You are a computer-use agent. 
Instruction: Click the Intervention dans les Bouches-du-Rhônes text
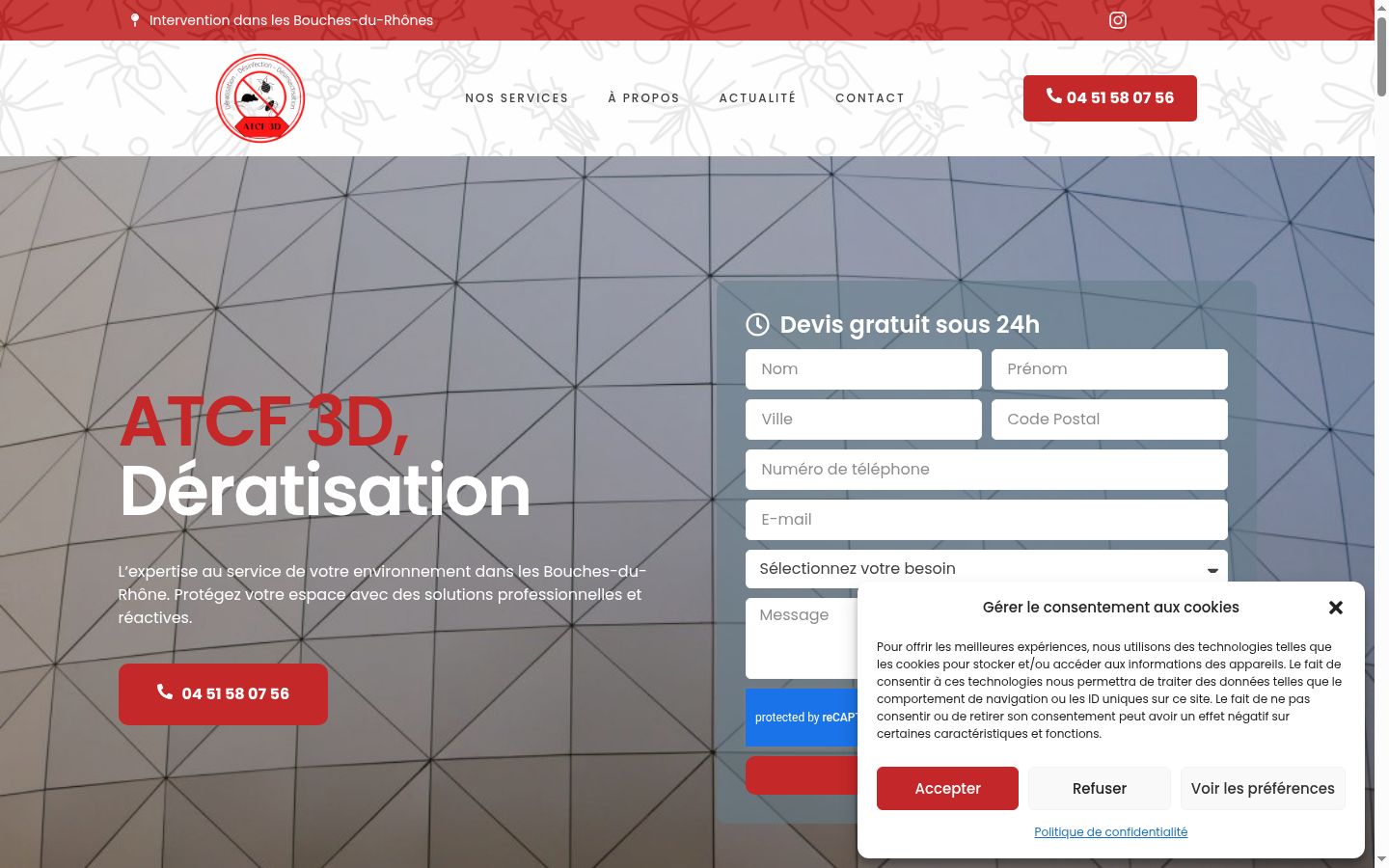coord(291,20)
